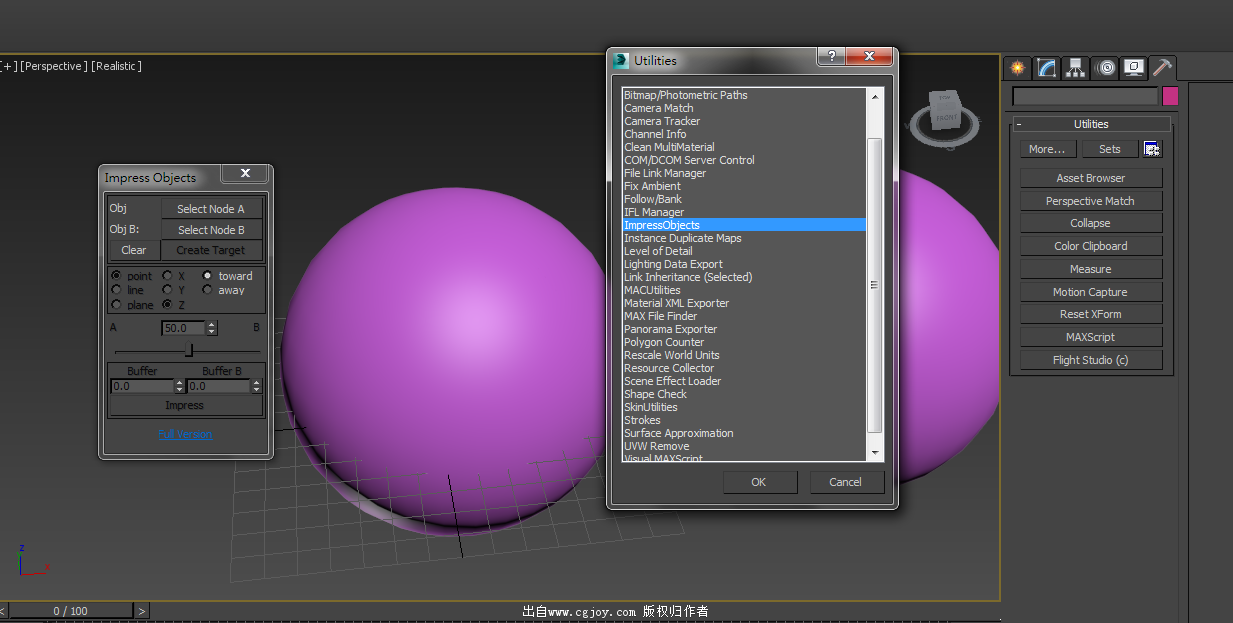Image resolution: width=1233 pixels, height=623 pixels.
Task: Open the Full Version link
Action: [185, 434]
